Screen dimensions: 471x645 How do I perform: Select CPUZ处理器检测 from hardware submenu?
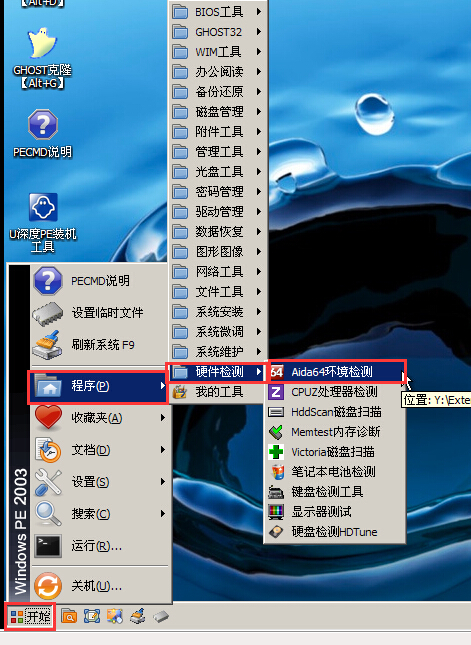334,392
